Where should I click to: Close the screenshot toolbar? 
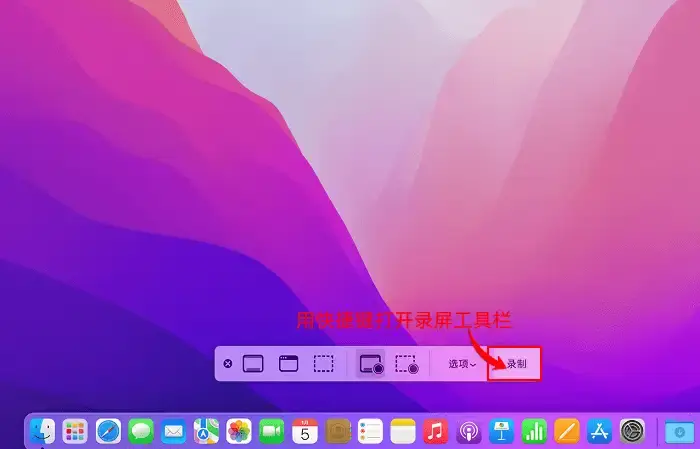coord(228,364)
